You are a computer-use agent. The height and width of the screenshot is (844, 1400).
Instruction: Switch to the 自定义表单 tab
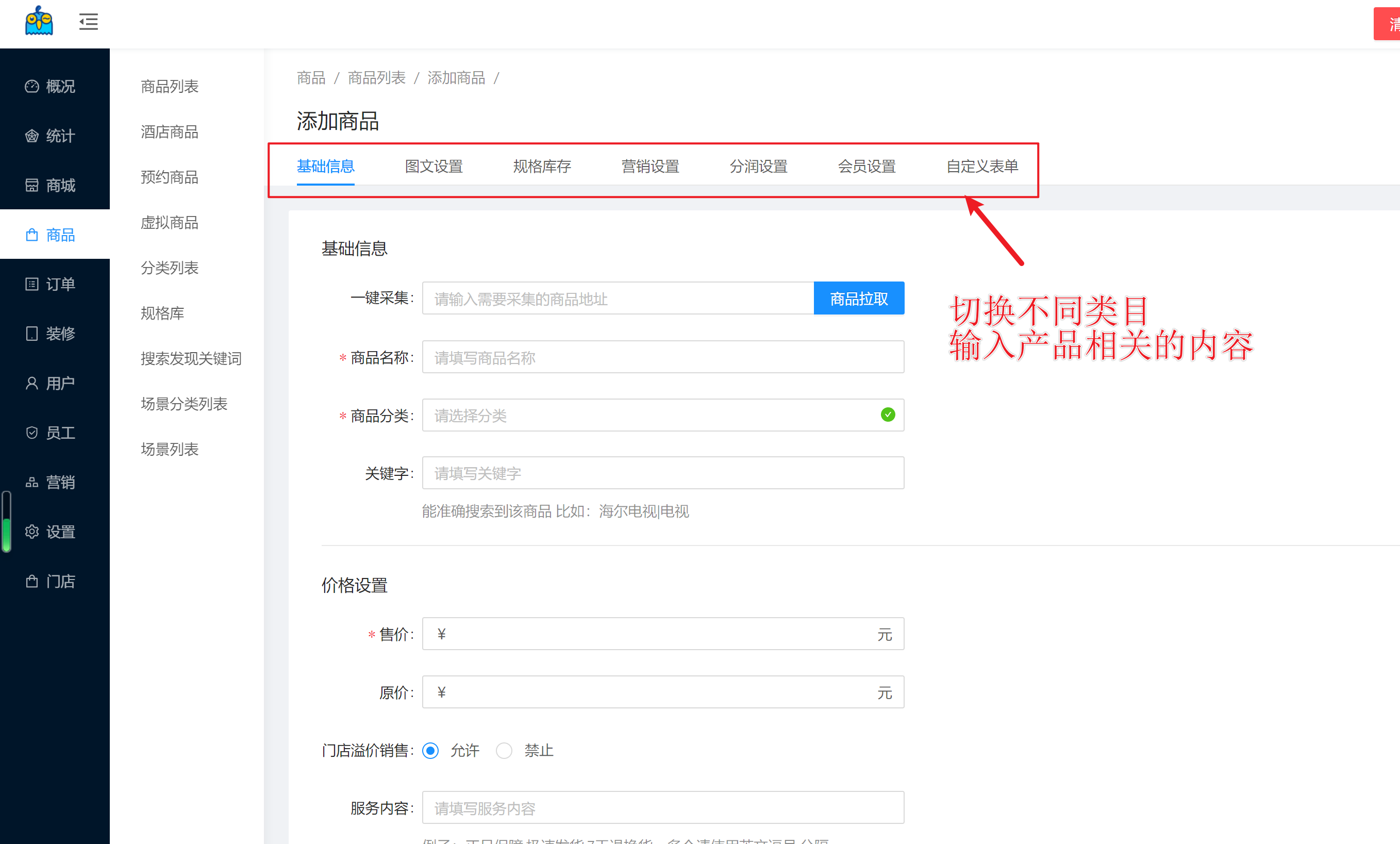point(982,167)
